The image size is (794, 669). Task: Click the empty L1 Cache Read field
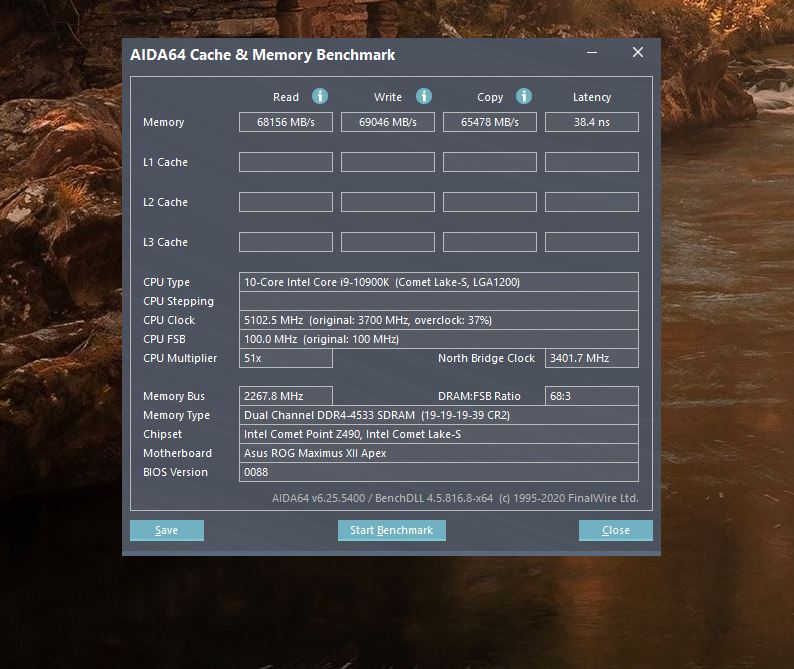point(286,162)
